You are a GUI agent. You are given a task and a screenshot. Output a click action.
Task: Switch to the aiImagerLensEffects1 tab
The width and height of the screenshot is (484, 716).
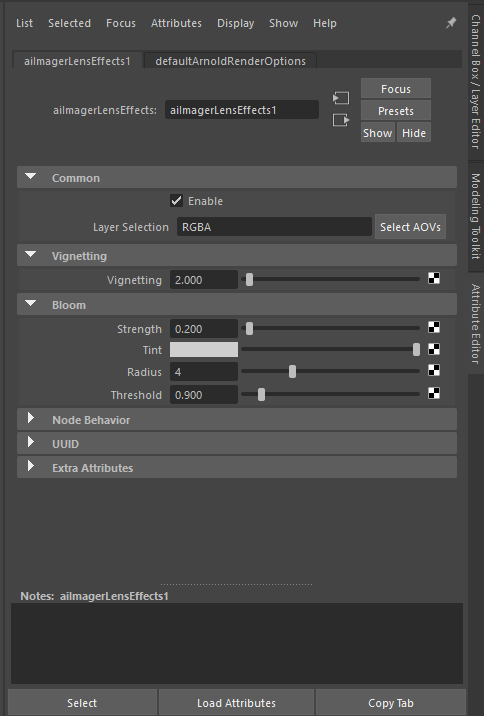(x=77, y=61)
